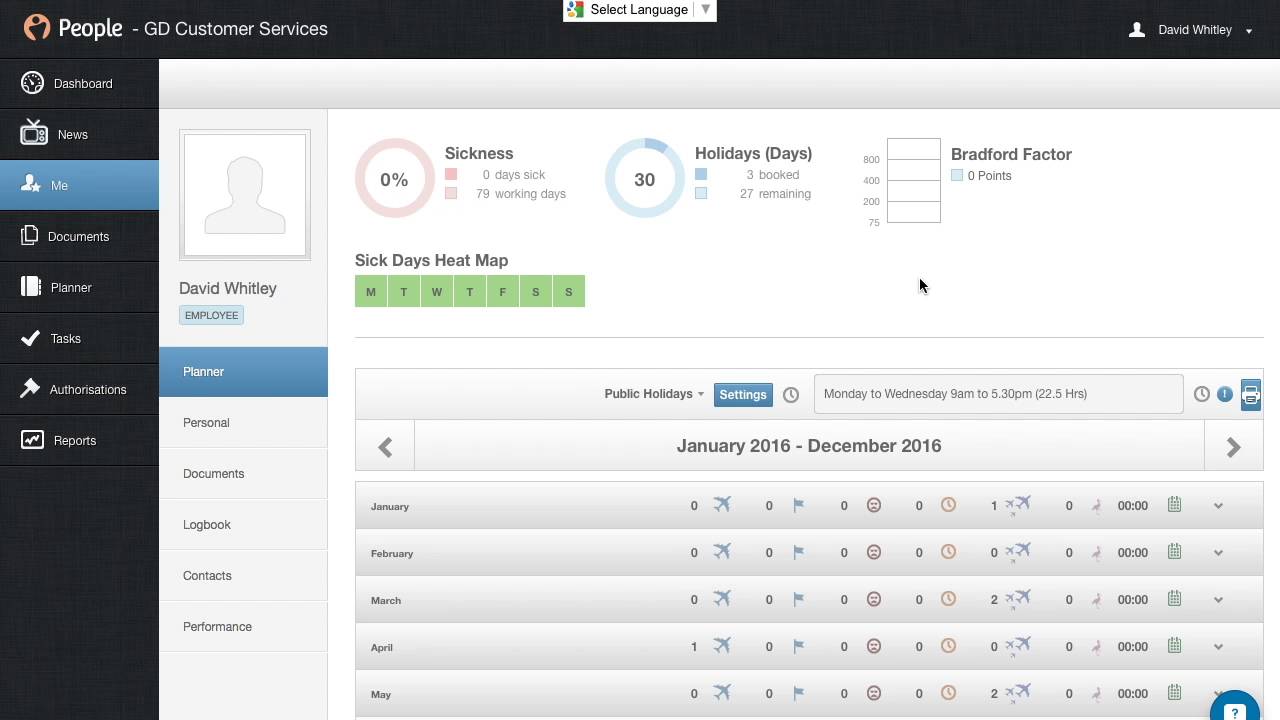The width and height of the screenshot is (1280, 720).
Task: Open the Authorisations gavel item
Action: [x=79, y=389]
